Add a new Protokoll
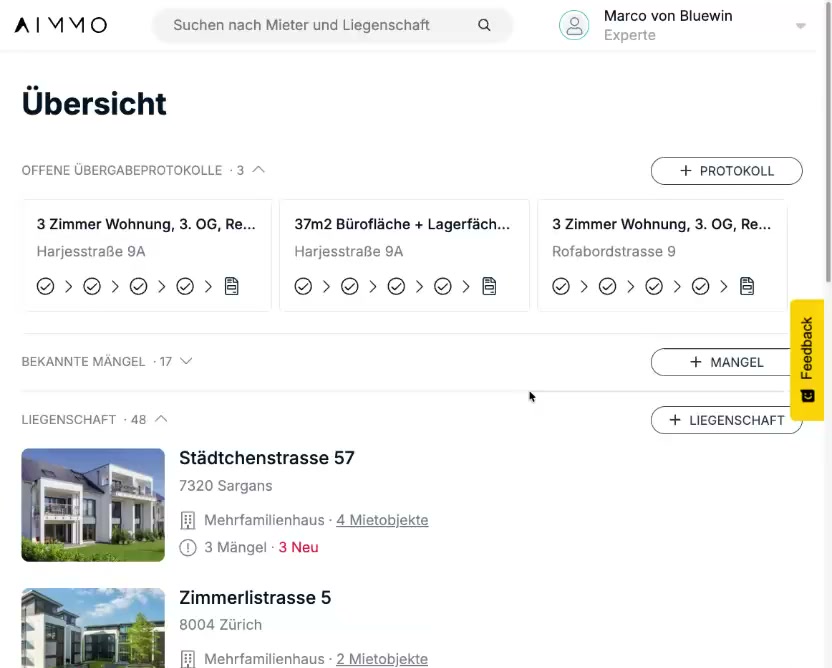 [x=726, y=171]
